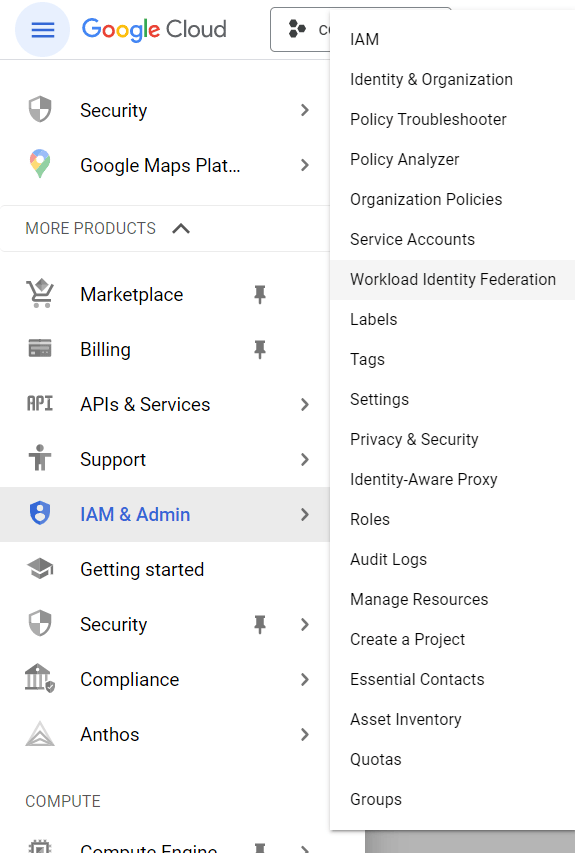Screen dimensions: 575x853
Task: Open Policy Troubleshooter
Action: coord(428,119)
